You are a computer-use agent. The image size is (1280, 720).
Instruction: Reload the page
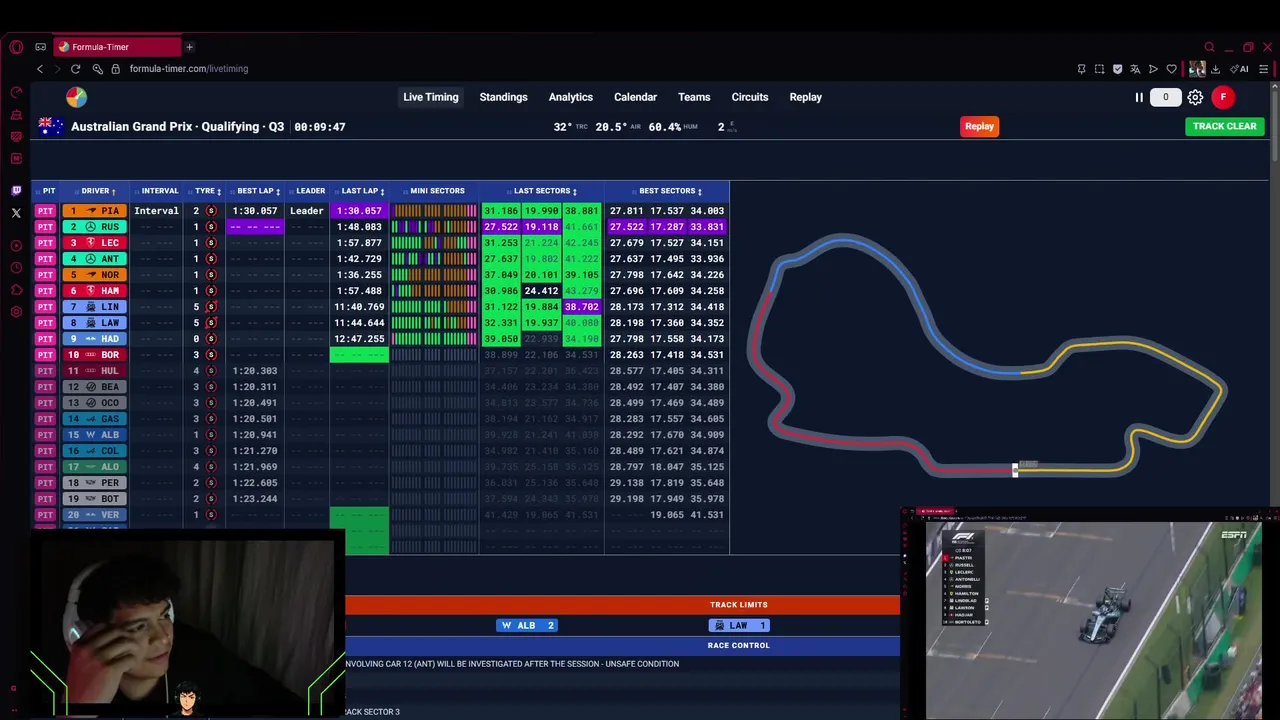click(x=75, y=69)
